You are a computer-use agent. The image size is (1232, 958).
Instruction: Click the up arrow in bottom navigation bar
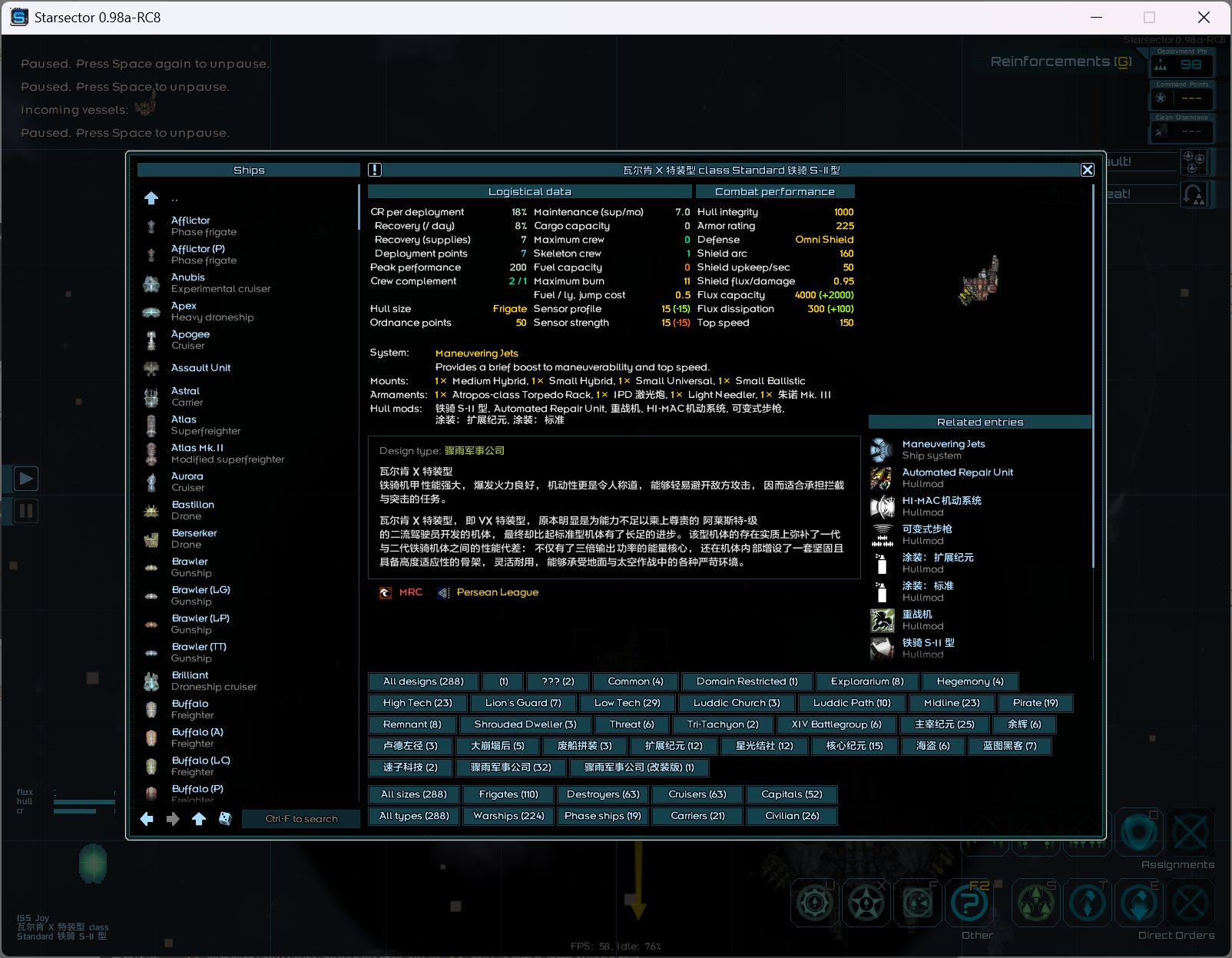tap(199, 819)
